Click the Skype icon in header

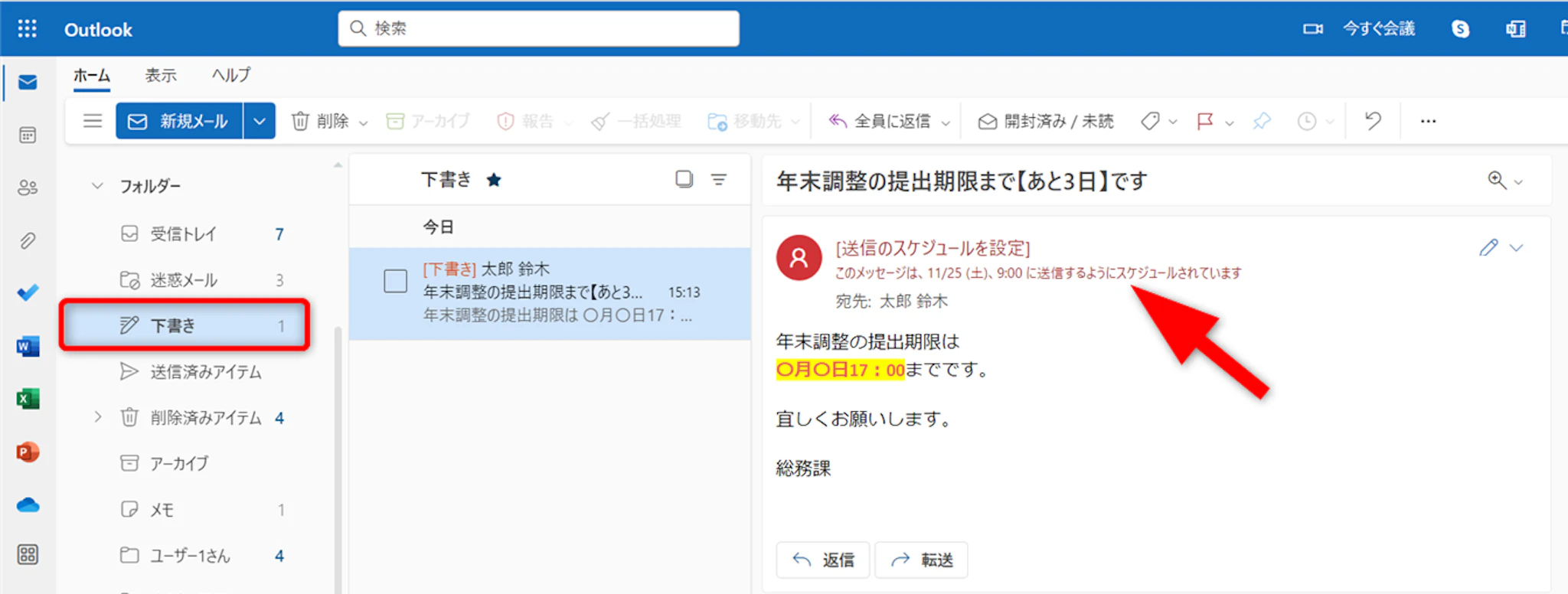coord(1460,29)
